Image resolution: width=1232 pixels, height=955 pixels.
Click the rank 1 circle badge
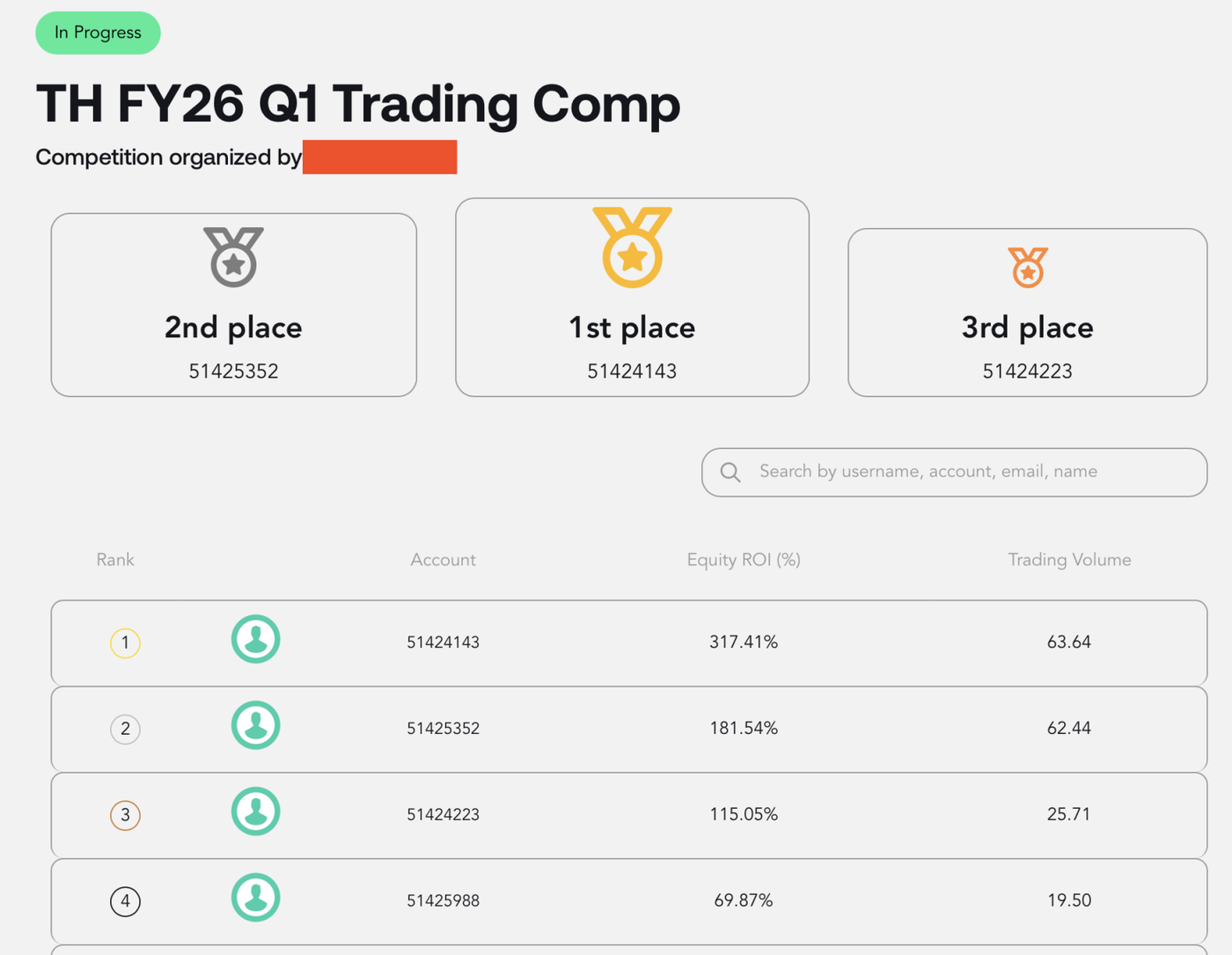[x=125, y=643]
